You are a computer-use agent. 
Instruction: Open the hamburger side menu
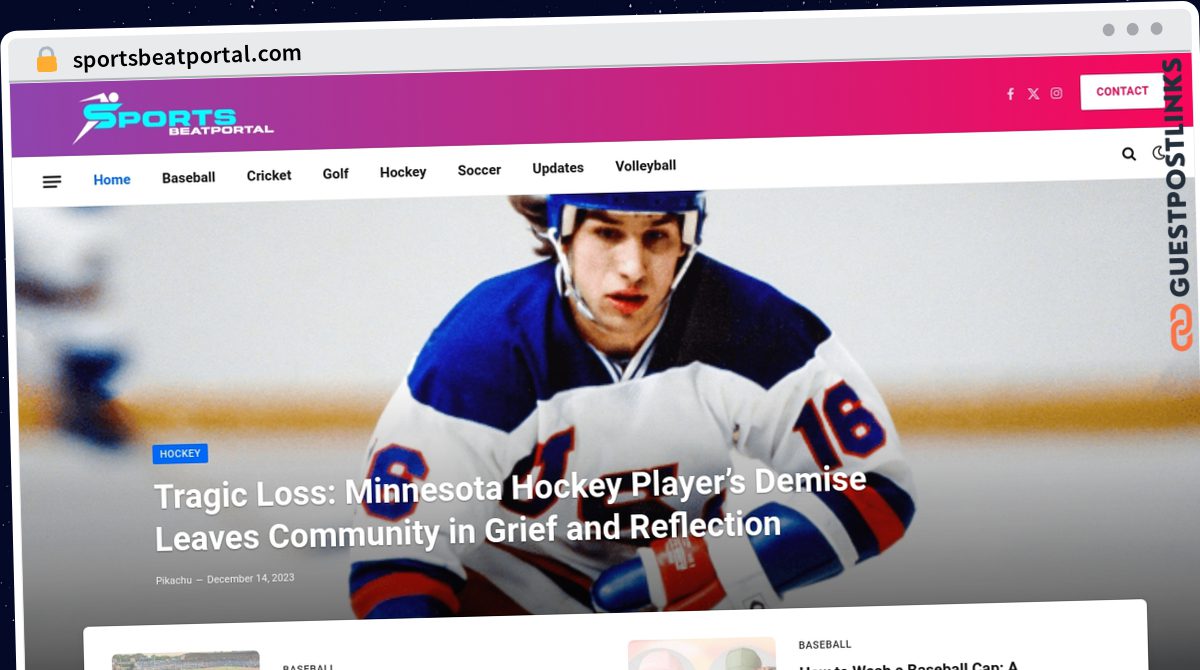click(x=52, y=181)
